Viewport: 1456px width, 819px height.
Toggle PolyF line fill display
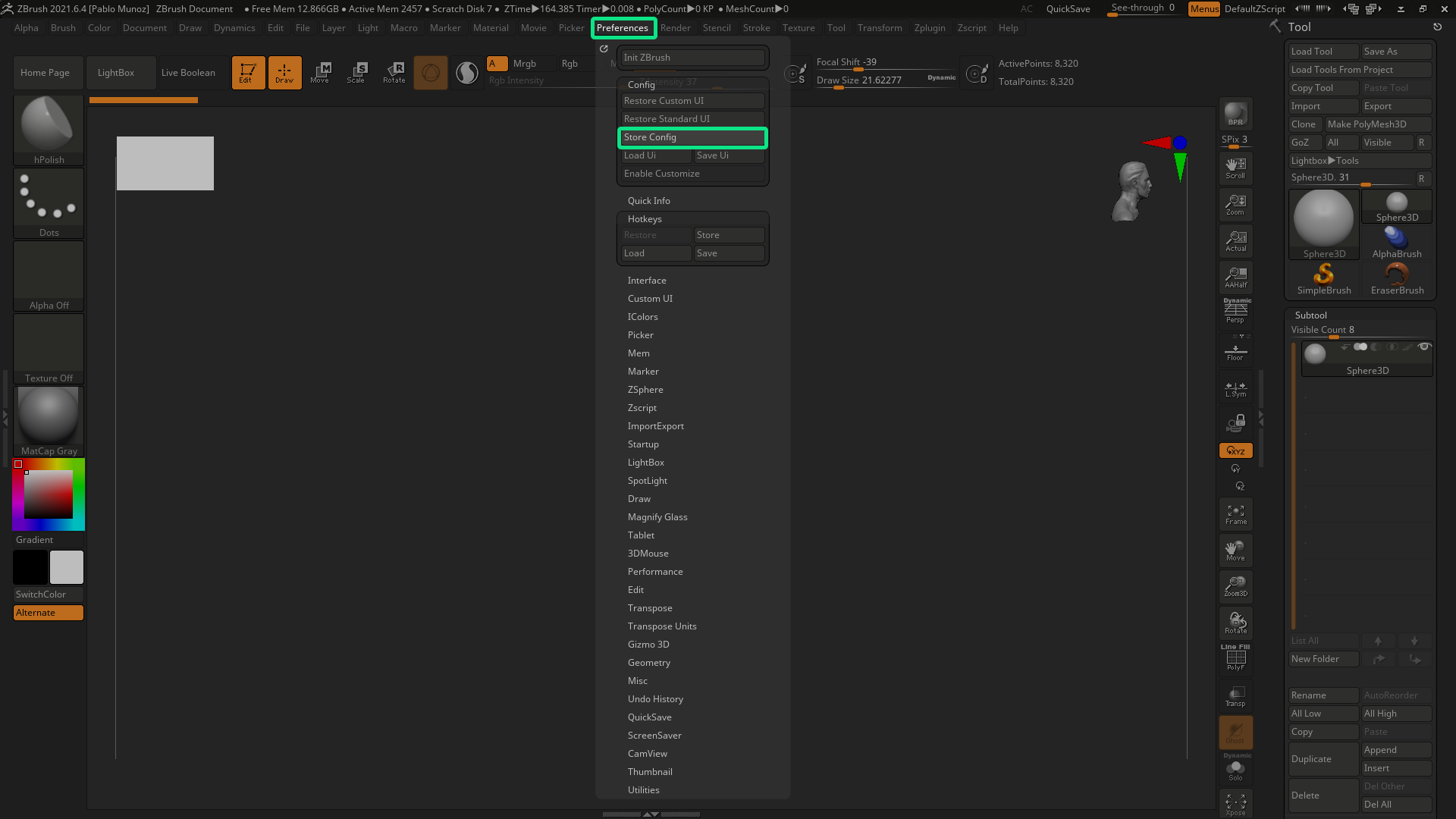point(1235,657)
